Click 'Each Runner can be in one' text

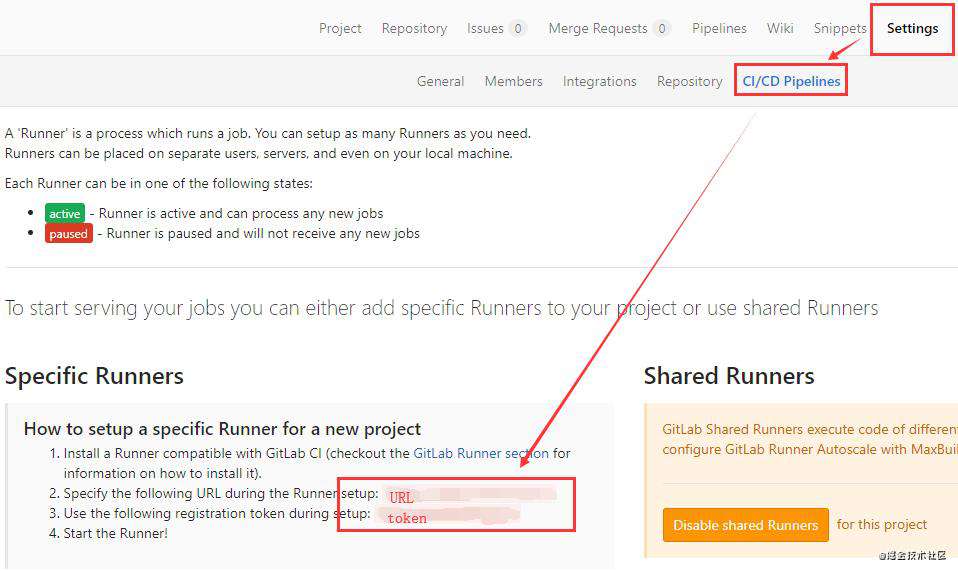click(158, 183)
